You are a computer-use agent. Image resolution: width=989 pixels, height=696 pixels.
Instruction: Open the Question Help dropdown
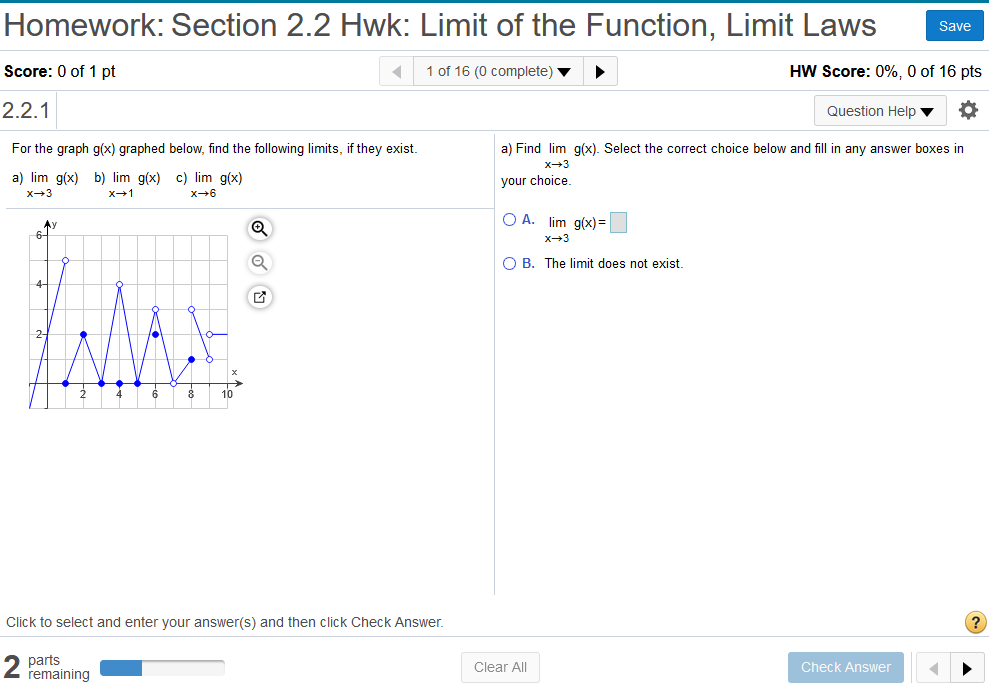pos(879,110)
